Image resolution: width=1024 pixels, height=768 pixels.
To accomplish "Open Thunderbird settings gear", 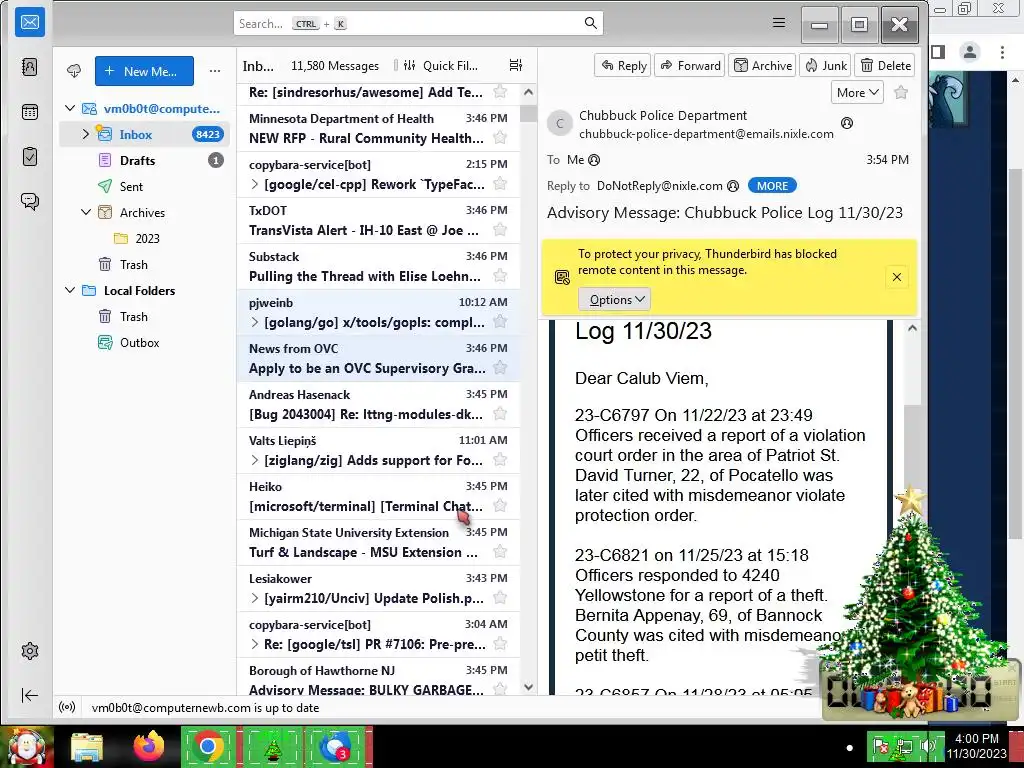I will pos(30,651).
